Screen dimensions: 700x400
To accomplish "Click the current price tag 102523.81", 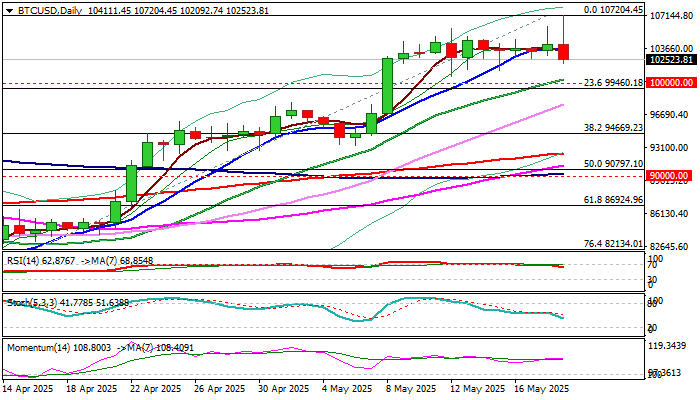I will [x=672, y=60].
